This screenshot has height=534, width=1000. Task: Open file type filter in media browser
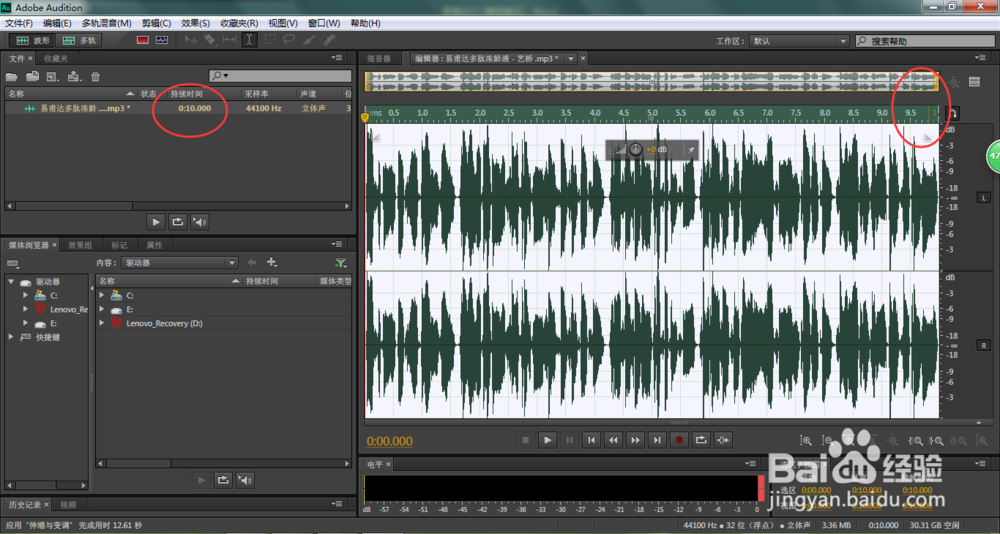pyautogui.click(x=341, y=262)
